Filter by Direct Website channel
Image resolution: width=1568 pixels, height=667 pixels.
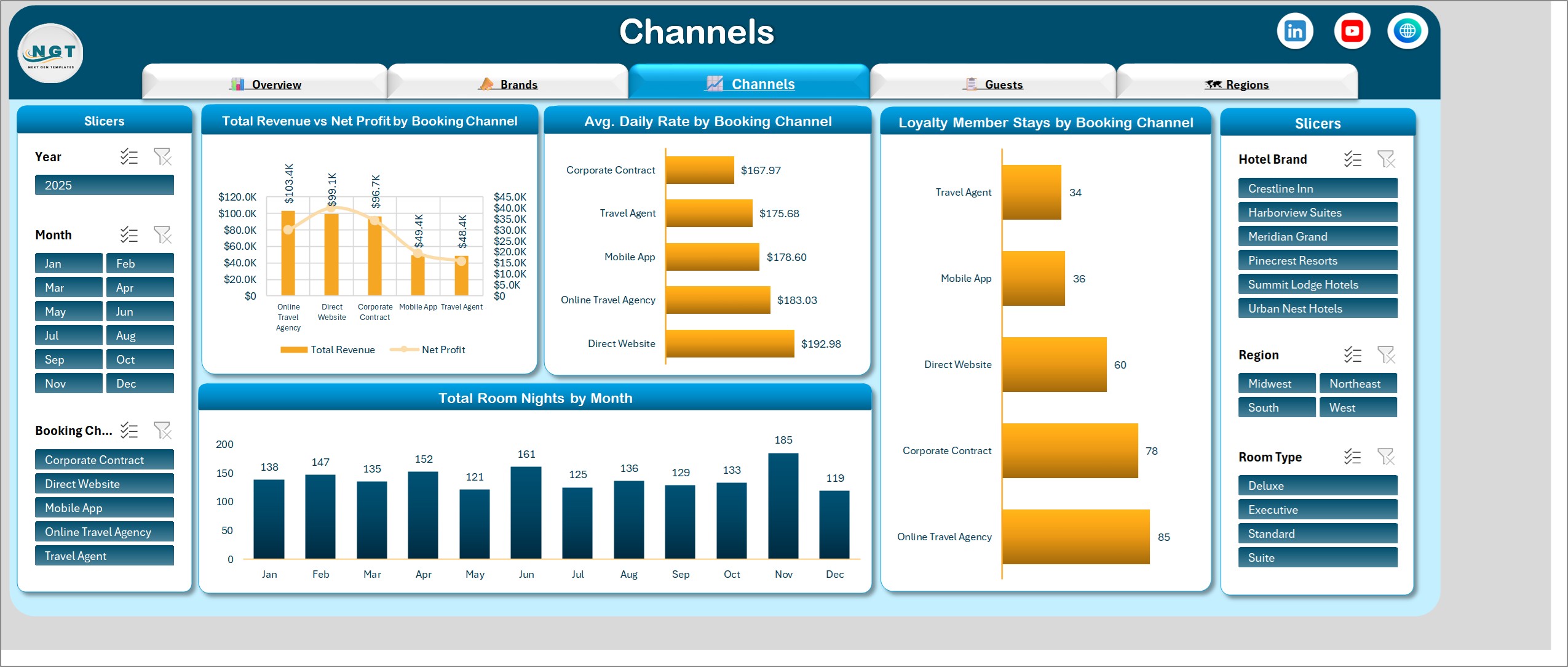click(x=105, y=484)
